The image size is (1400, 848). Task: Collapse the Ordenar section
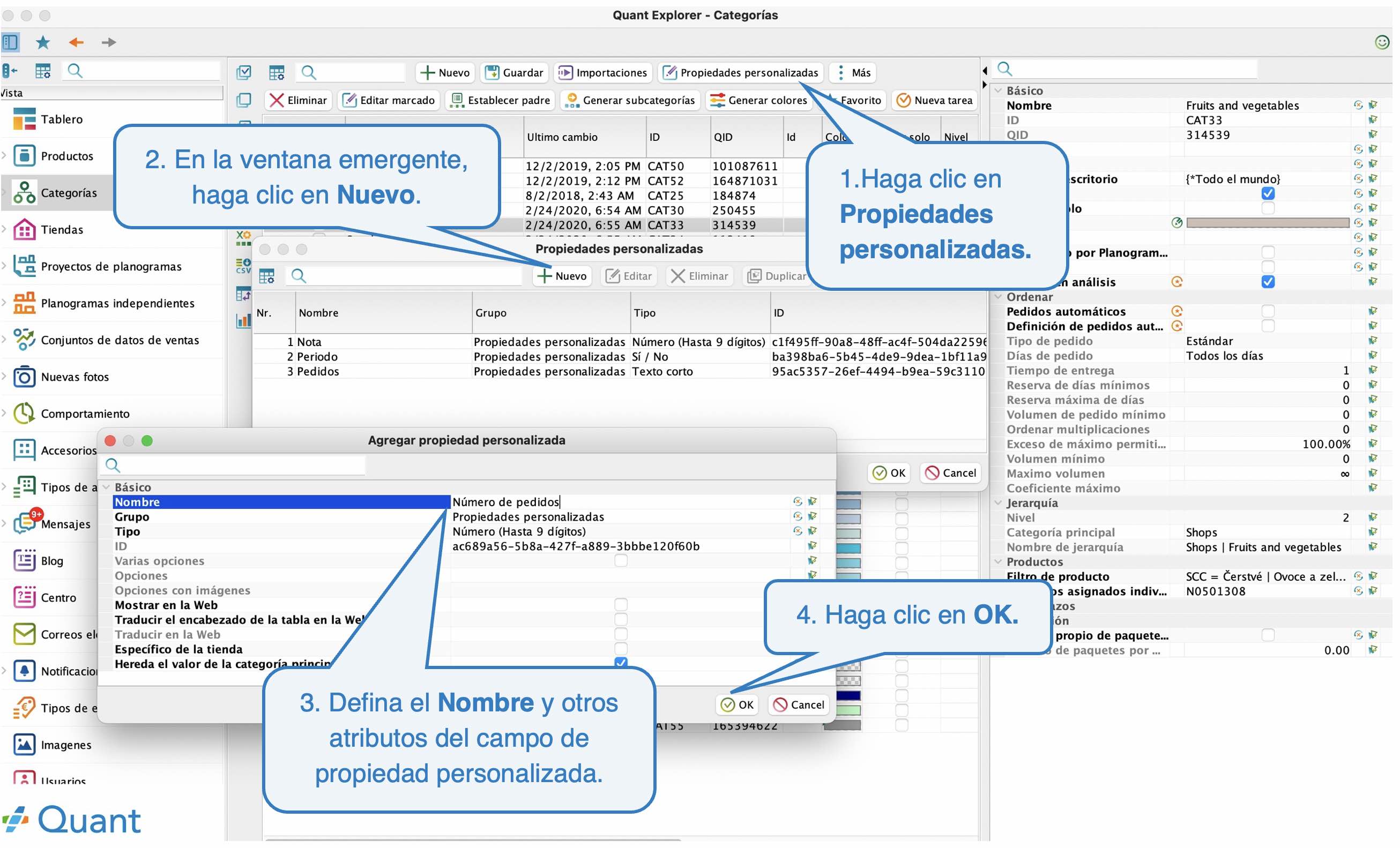(x=999, y=296)
